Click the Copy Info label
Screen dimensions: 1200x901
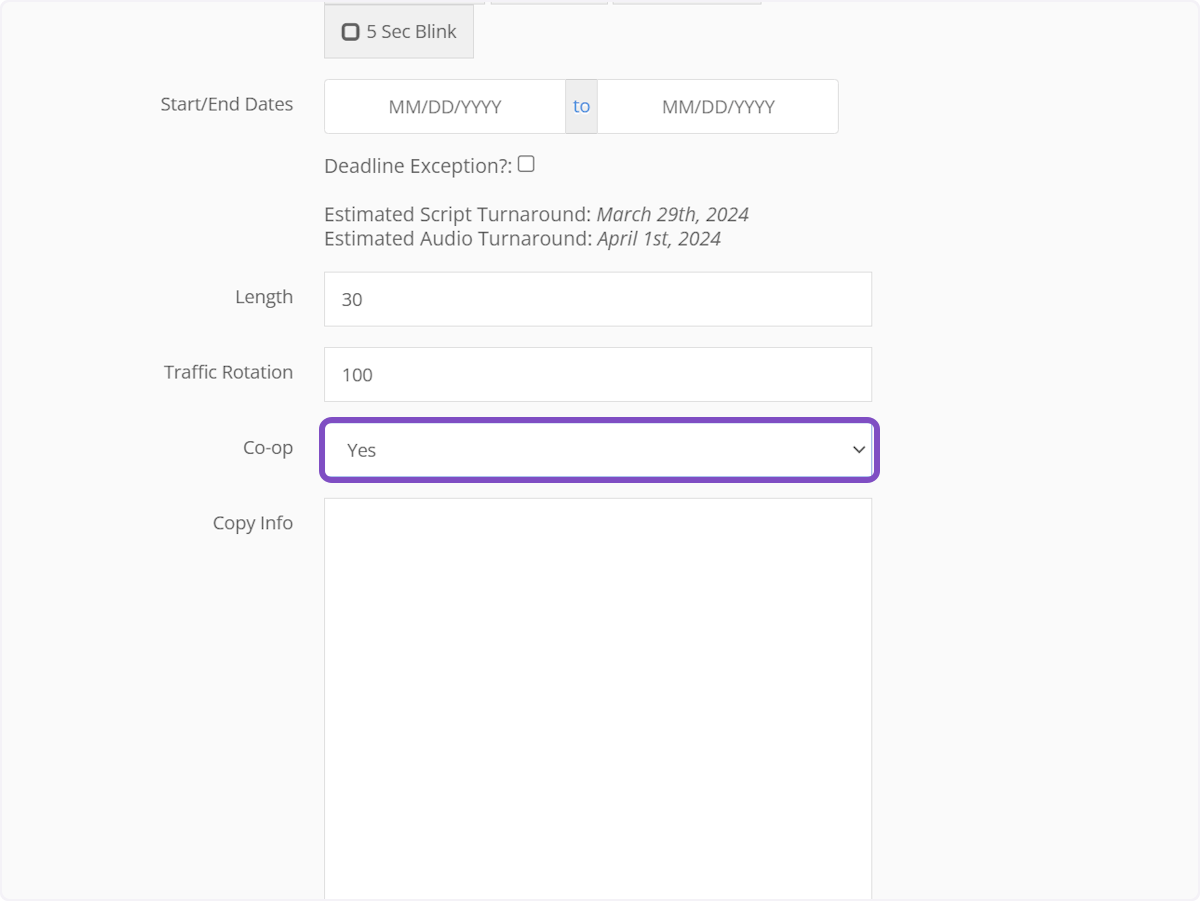click(253, 523)
